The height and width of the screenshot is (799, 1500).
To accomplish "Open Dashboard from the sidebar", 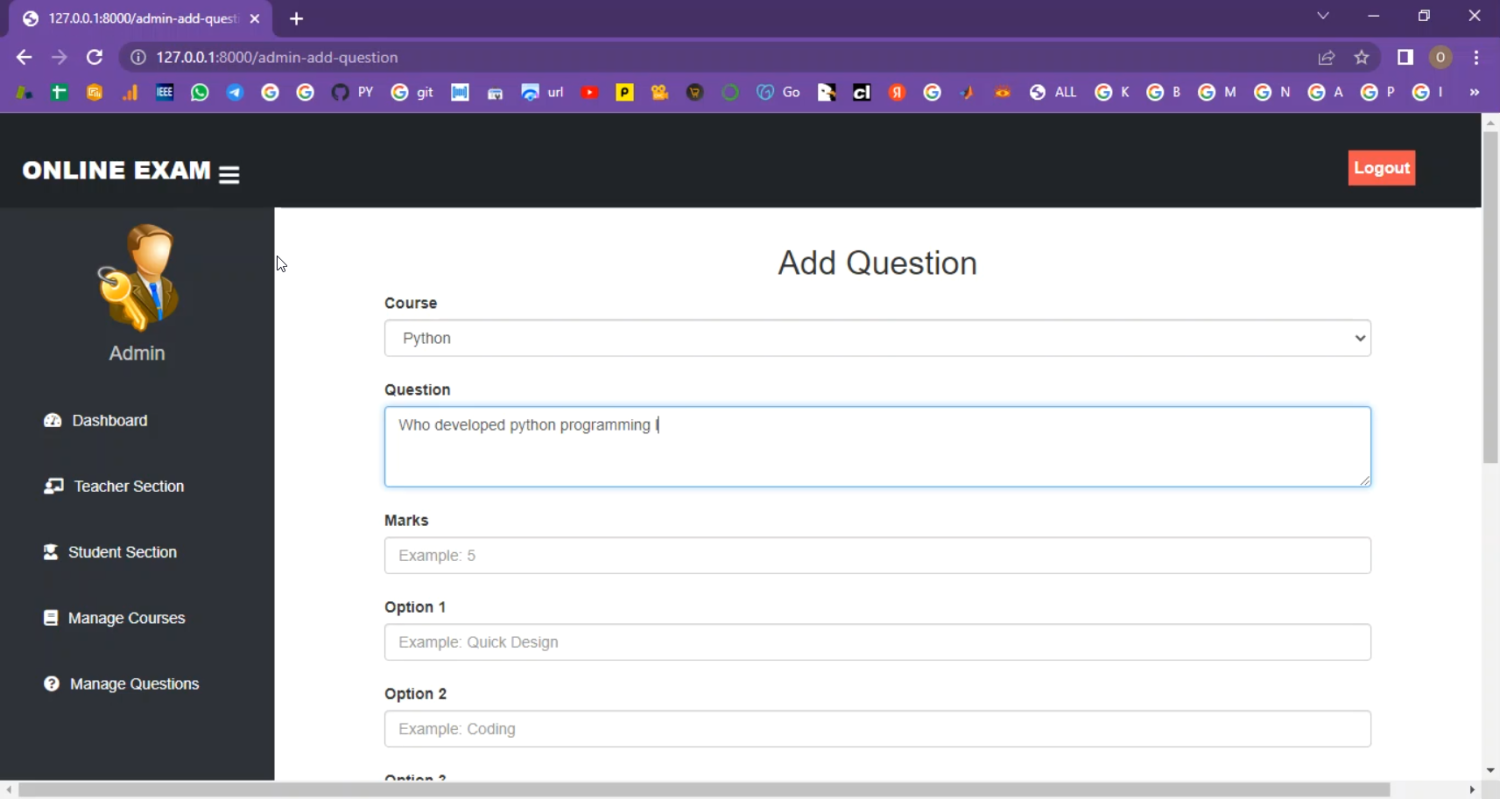I will pyautogui.click(x=95, y=421).
